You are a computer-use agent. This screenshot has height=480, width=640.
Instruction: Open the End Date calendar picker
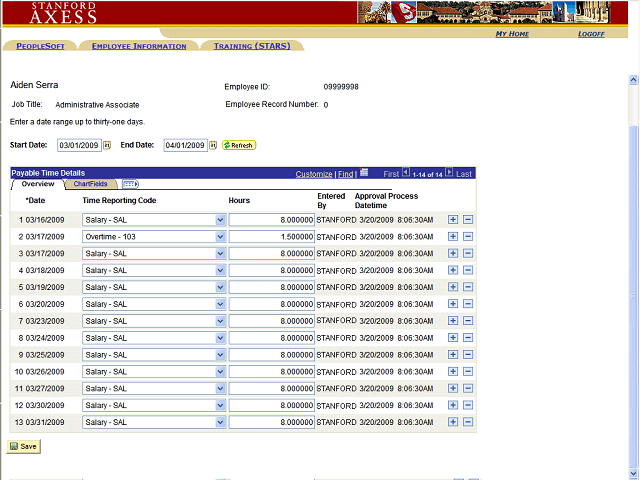coord(213,145)
